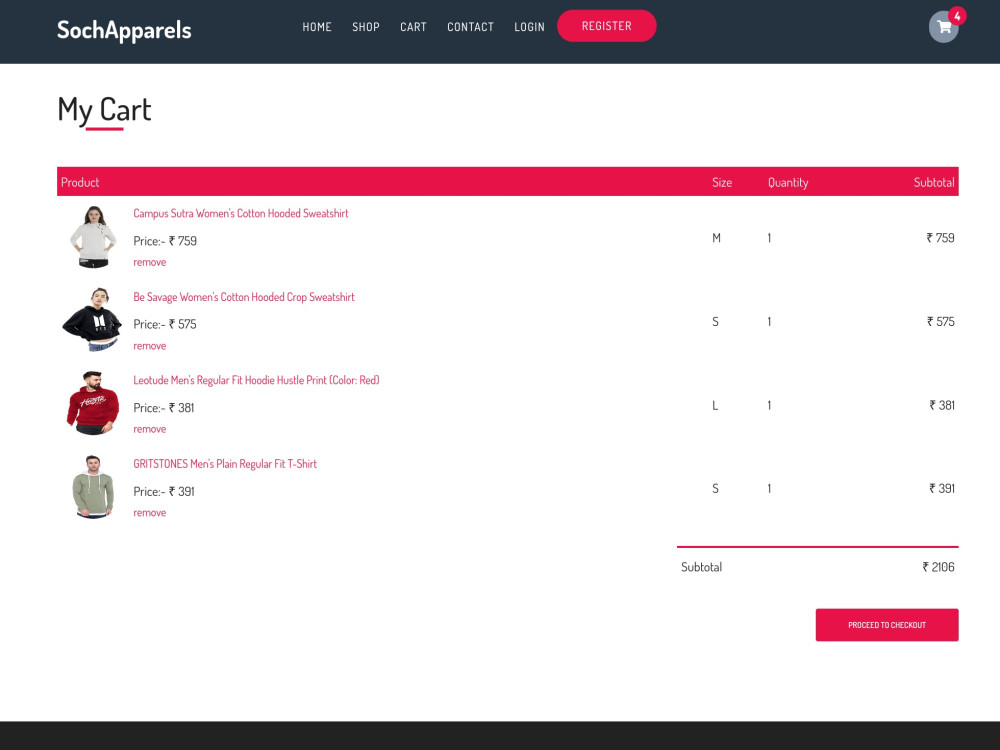Open GRITSTONES Men's Plain T-Shirt link

(224, 464)
